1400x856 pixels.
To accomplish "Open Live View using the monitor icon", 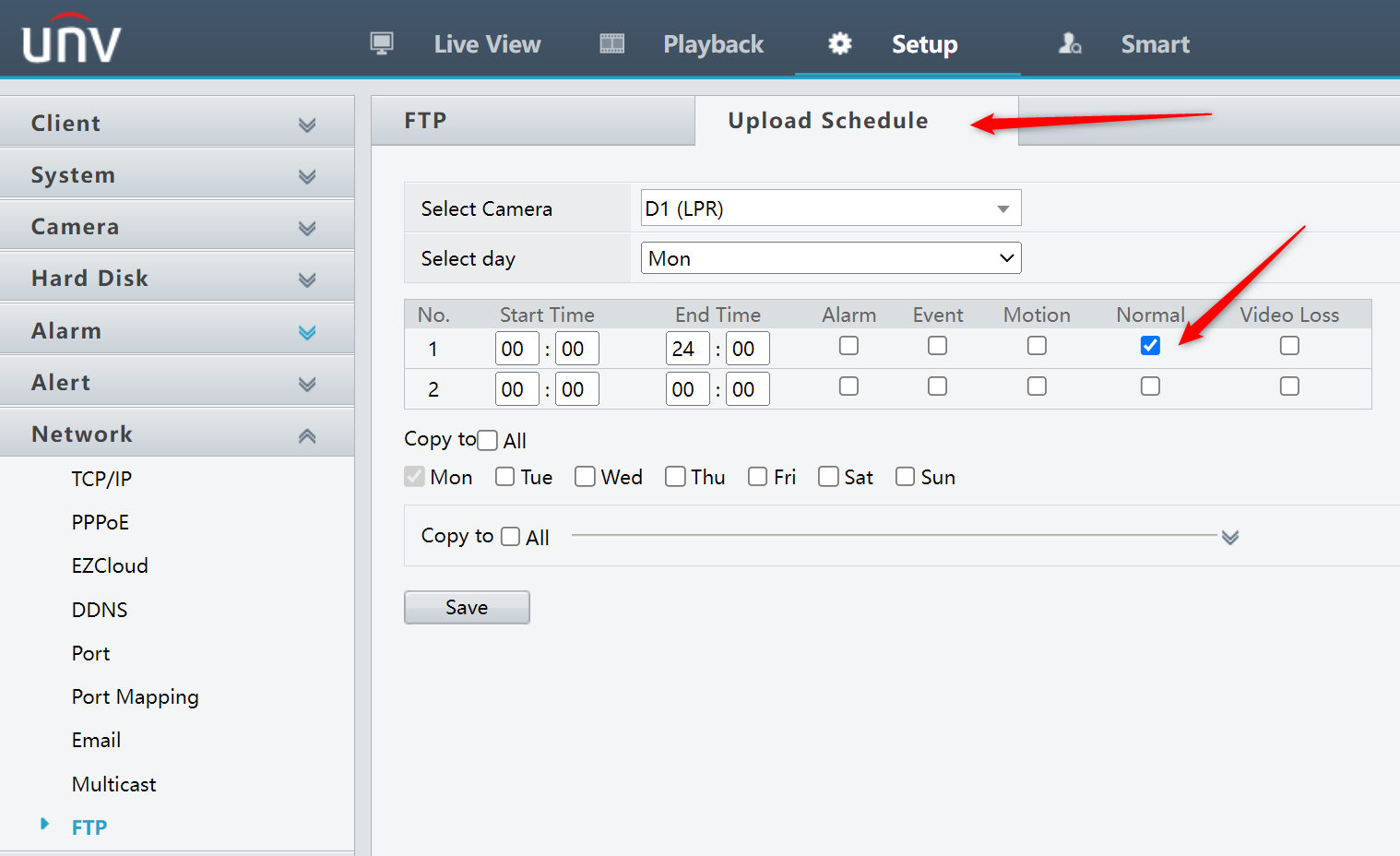I will coord(381,42).
